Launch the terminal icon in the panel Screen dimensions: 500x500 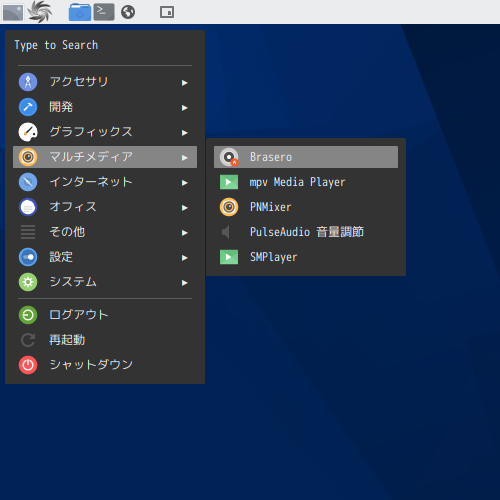104,12
